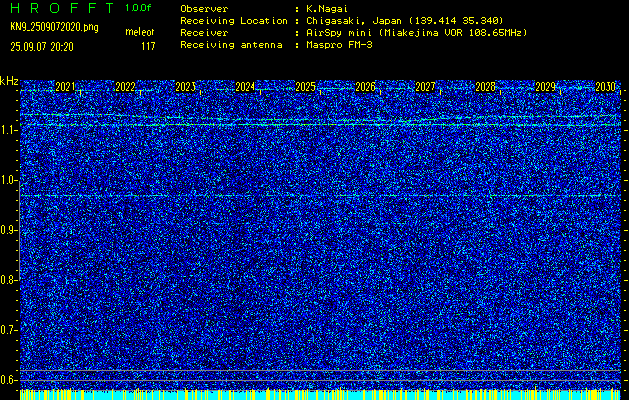The width and height of the screenshot is (629, 400).
Task: Click the 2023 time marker
Action: (x=185, y=86)
